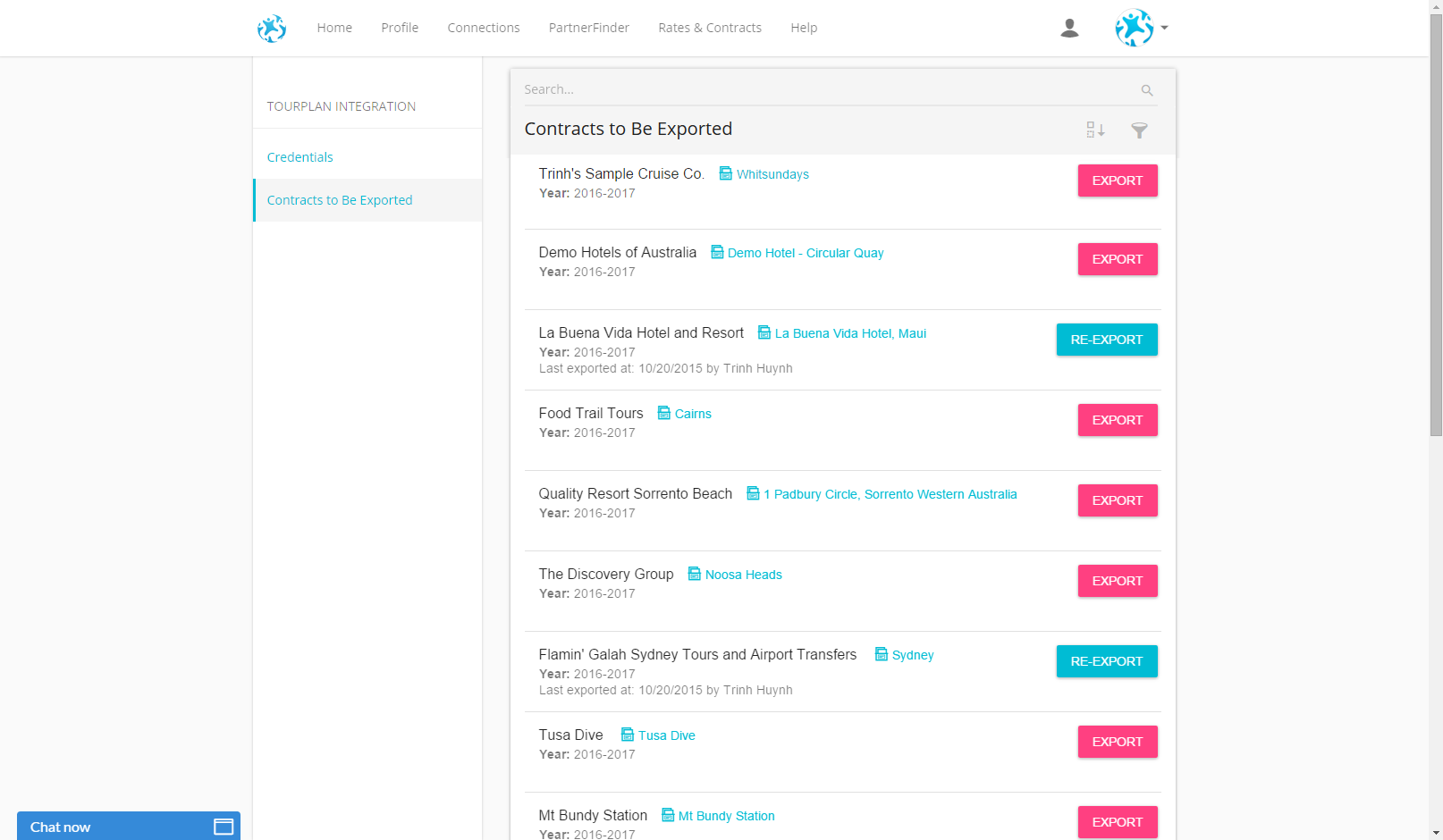1443x840 pixels.
Task: Click the page vertical scrollbar thumb
Action: point(1436,225)
